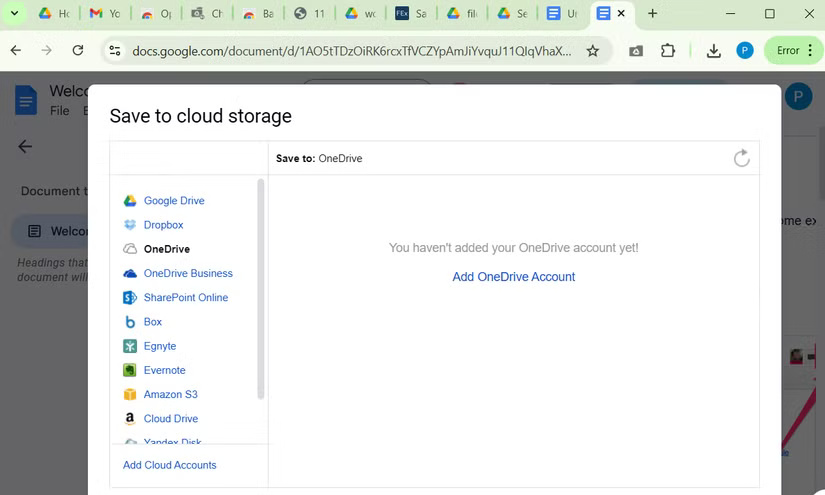
Task: Click the Dropbox icon
Action: tap(130, 225)
